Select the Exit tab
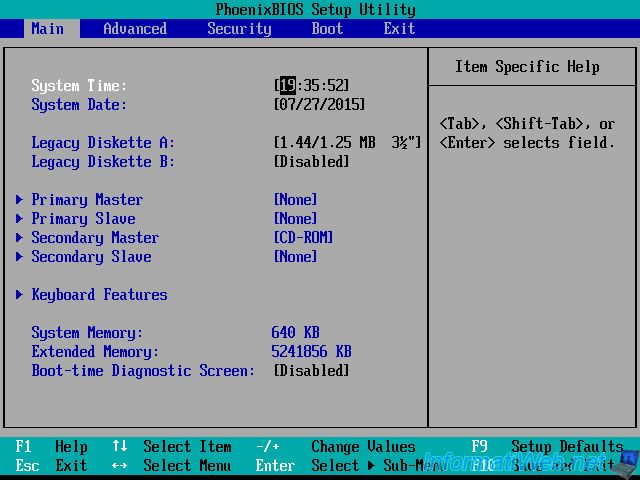This screenshot has height=480, width=640. click(399, 29)
